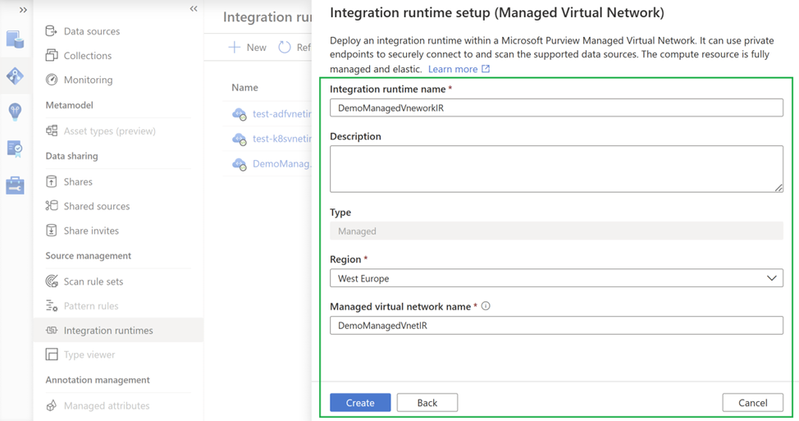
Task: Open the Data sources menu label
Action: tap(92, 31)
